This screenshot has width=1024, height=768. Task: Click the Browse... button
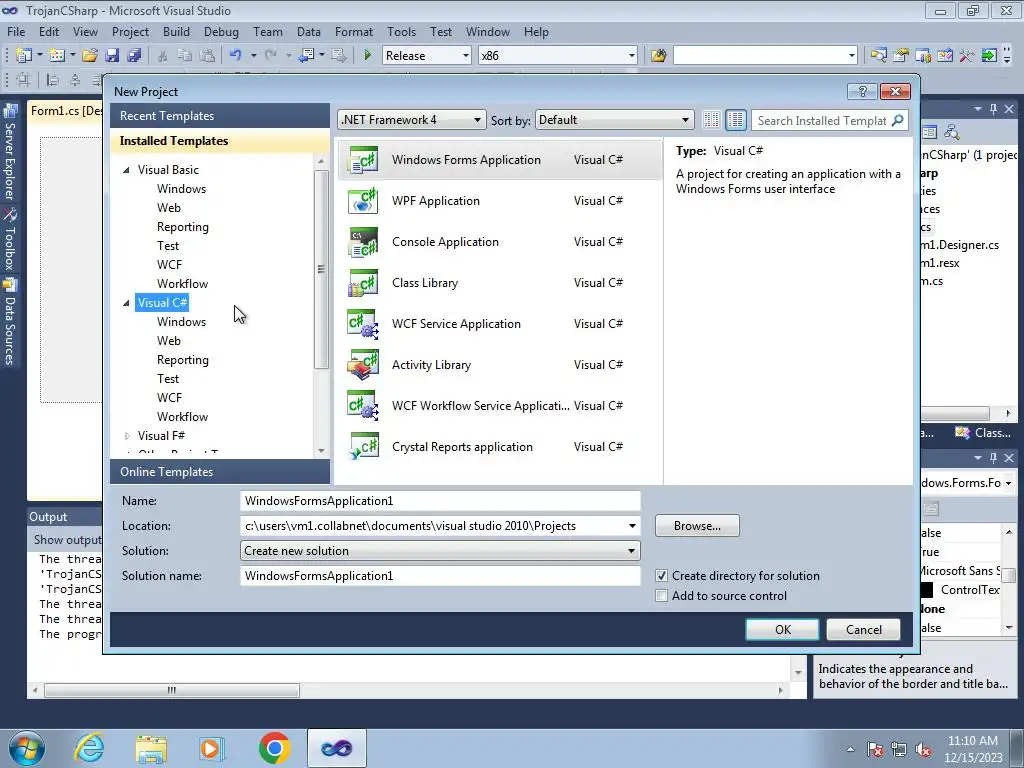697,526
